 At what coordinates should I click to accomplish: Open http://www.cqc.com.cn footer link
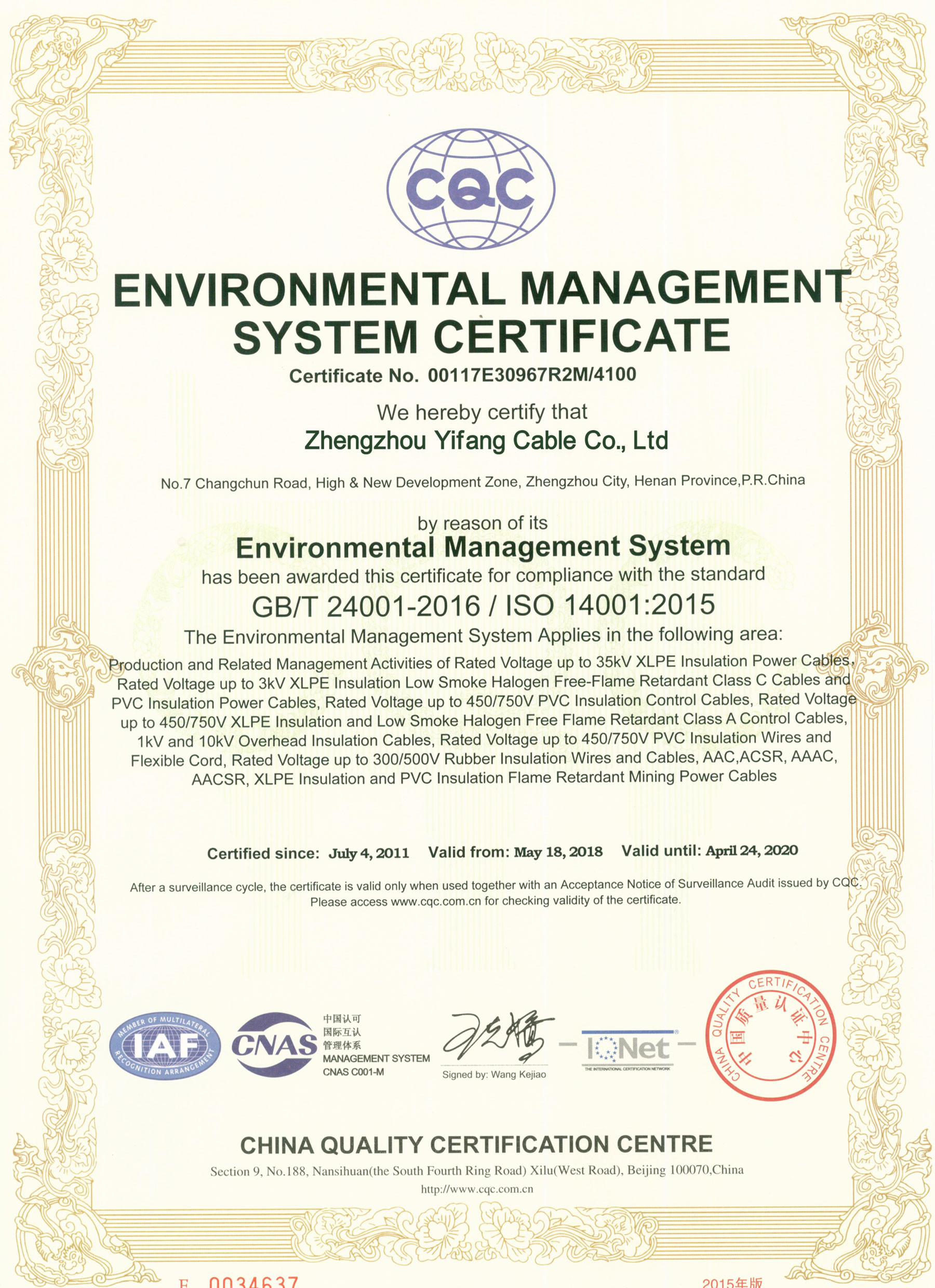[477, 1189]
